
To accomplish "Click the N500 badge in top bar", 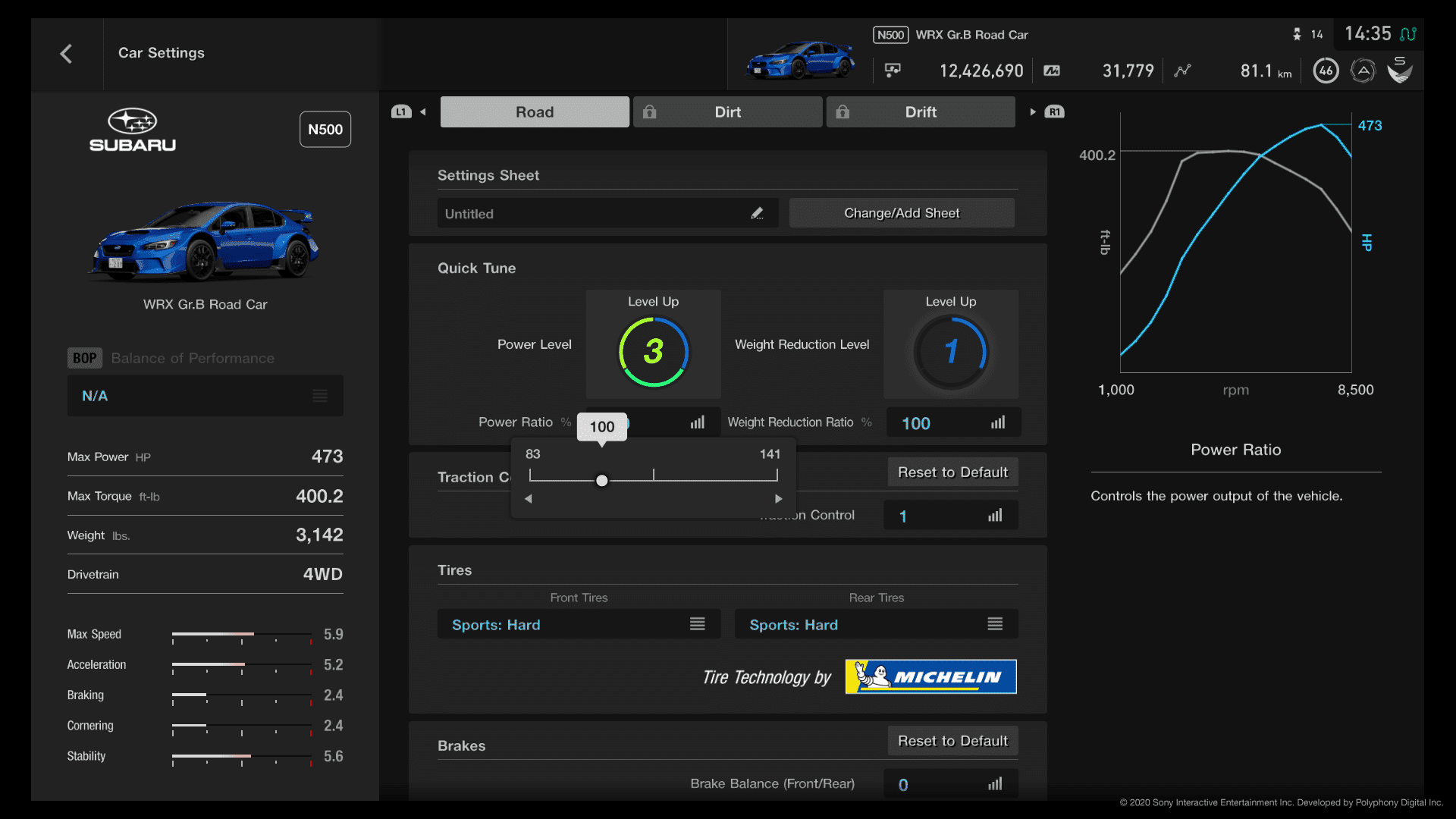I will 890,35.
